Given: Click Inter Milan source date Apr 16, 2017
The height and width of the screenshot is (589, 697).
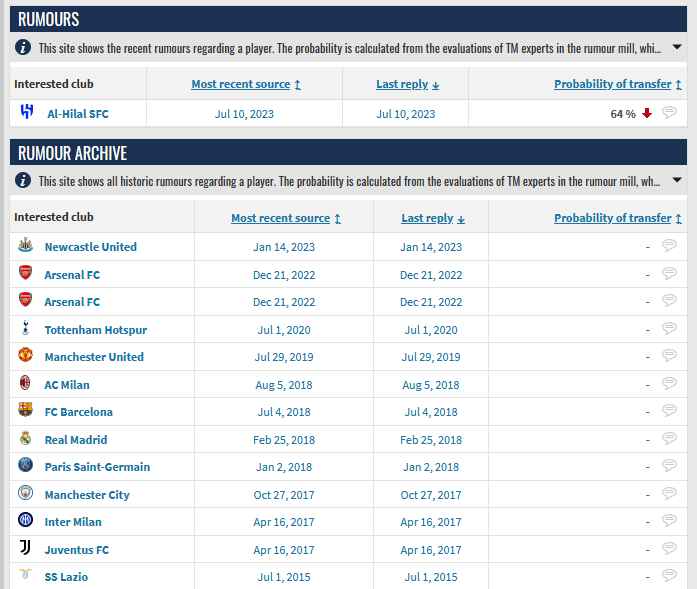Looking at the screenshot, I should click(284, 522).
